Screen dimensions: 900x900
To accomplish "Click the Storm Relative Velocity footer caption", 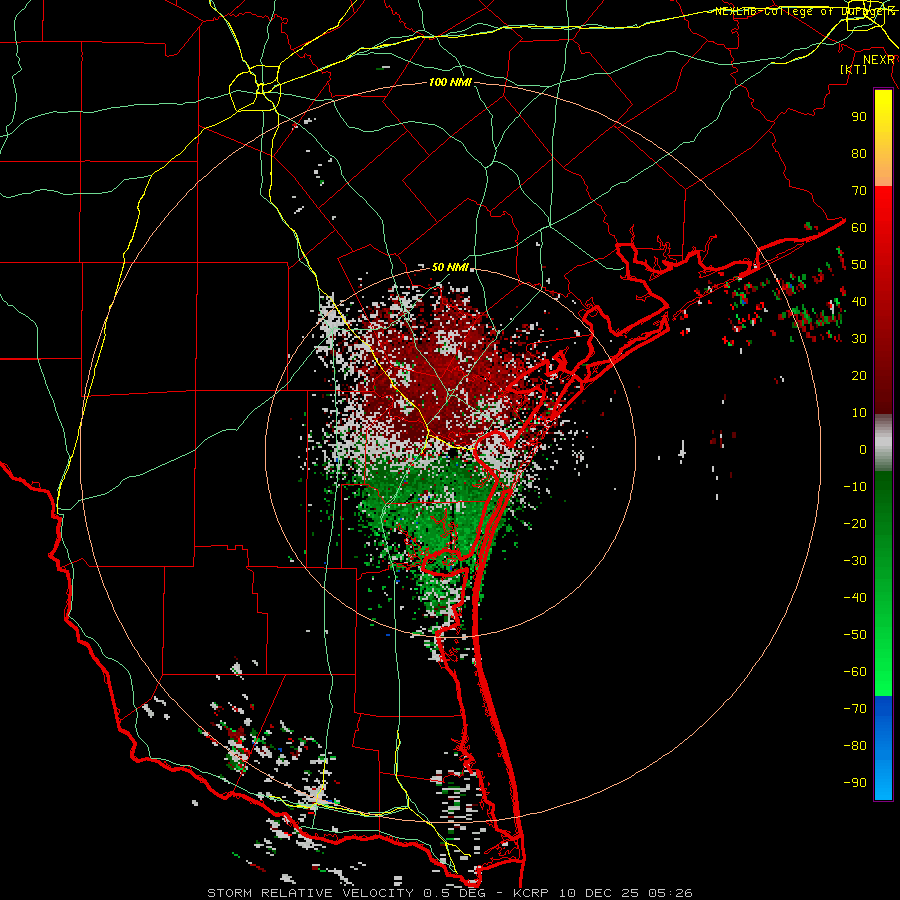I will (x=449, y=893).
